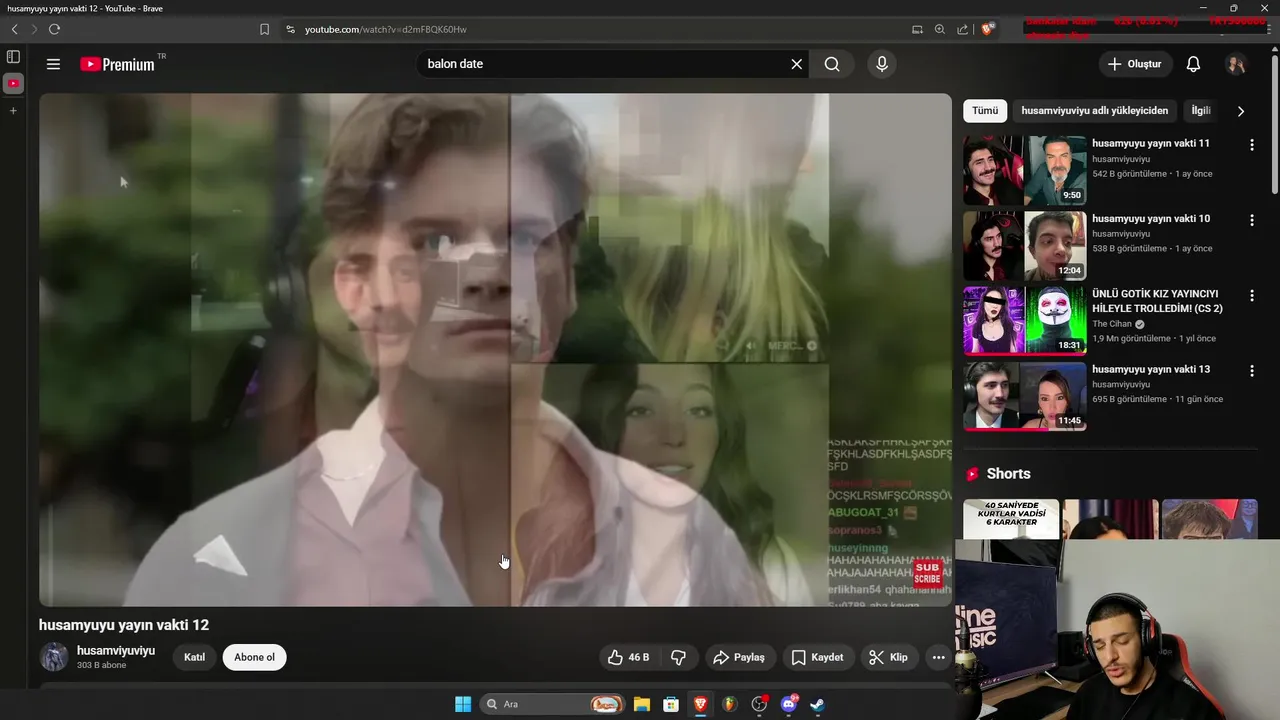Open the YouTube guide hamburger menu
The width and height of the screenshot is (1280, 720).
pyautogui.click(x=53, y=64)
